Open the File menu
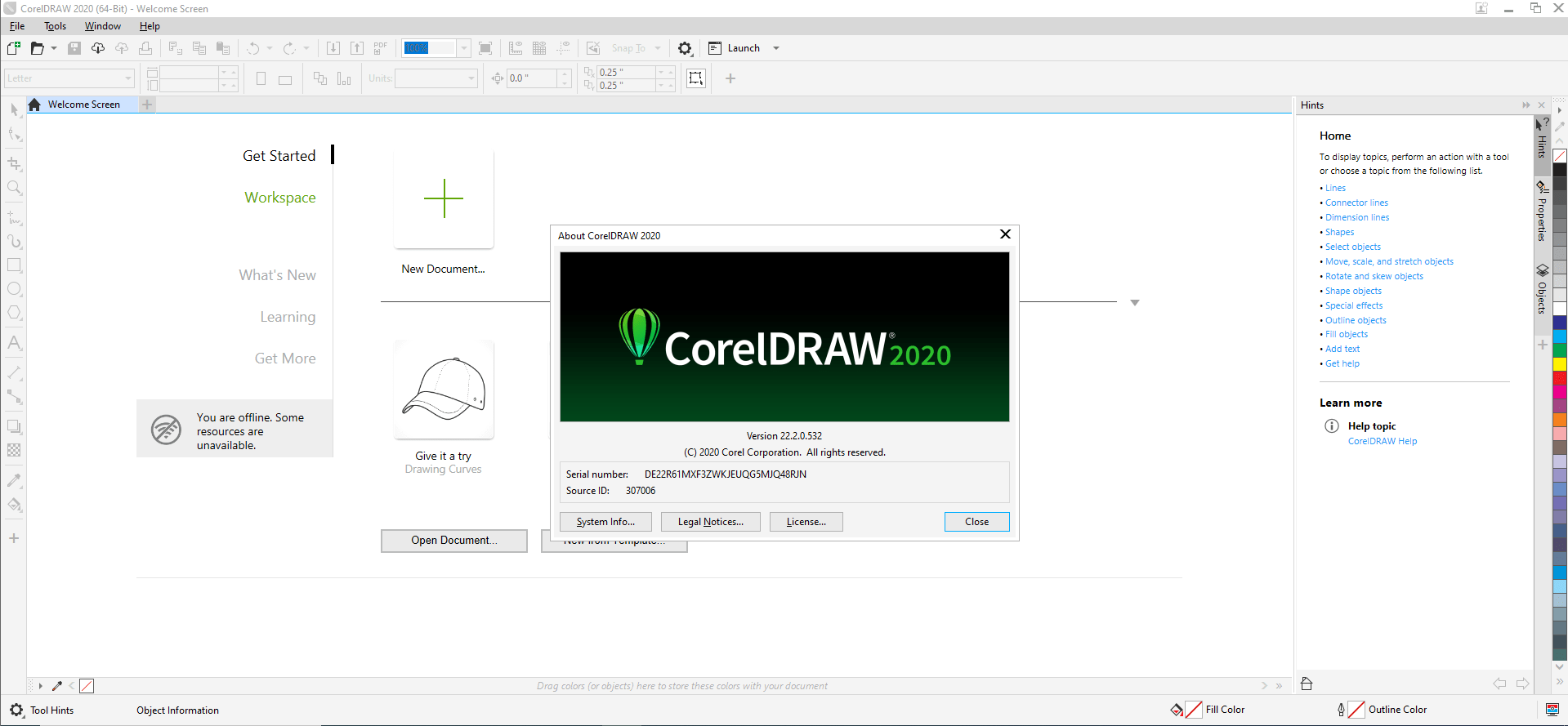 tap(17, 26)
